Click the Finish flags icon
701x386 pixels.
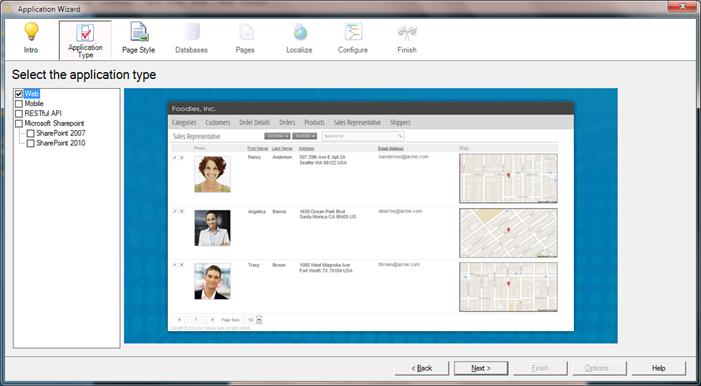coord(407,33)
